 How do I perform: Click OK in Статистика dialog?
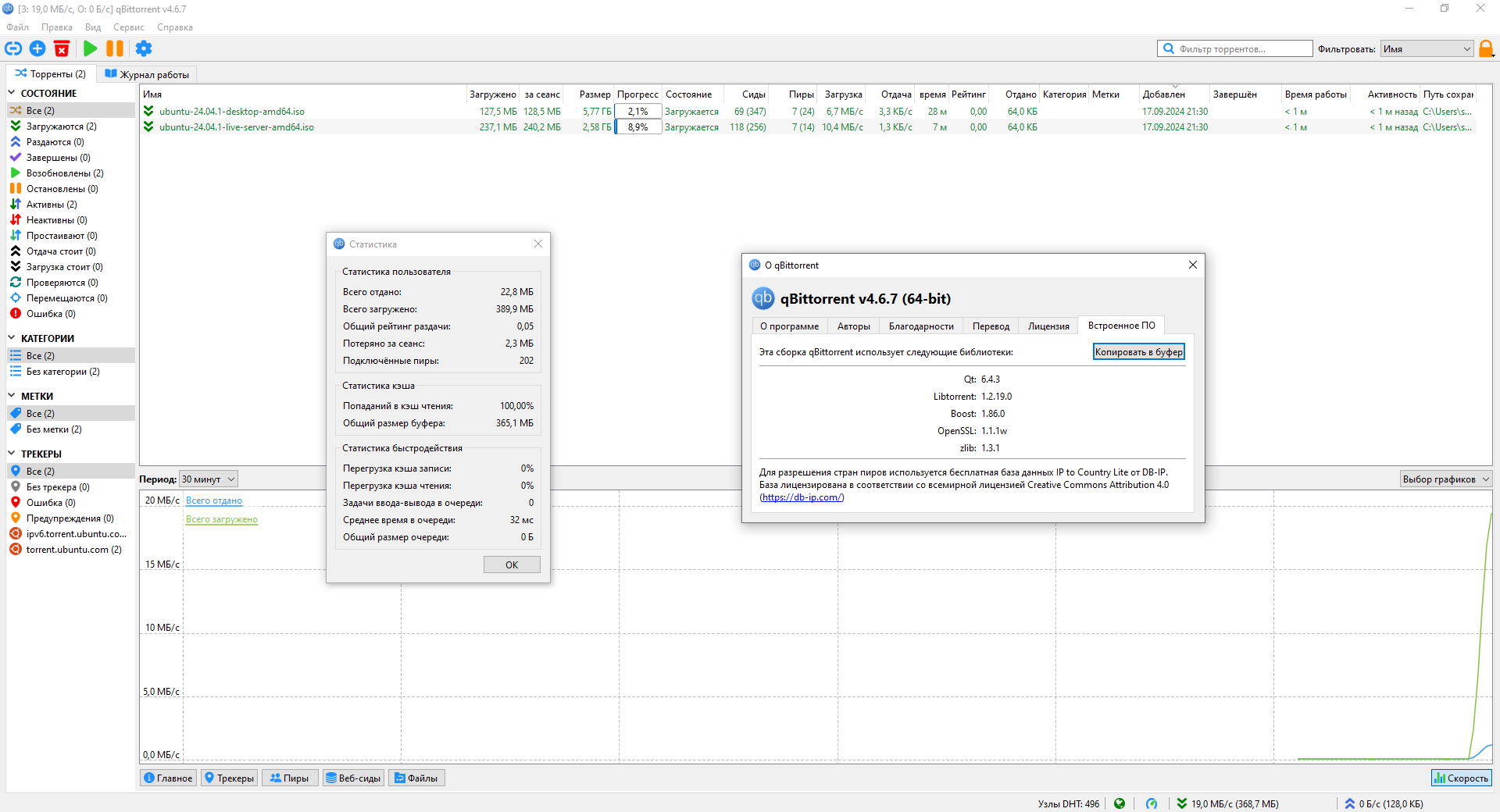tap(512, 564)
